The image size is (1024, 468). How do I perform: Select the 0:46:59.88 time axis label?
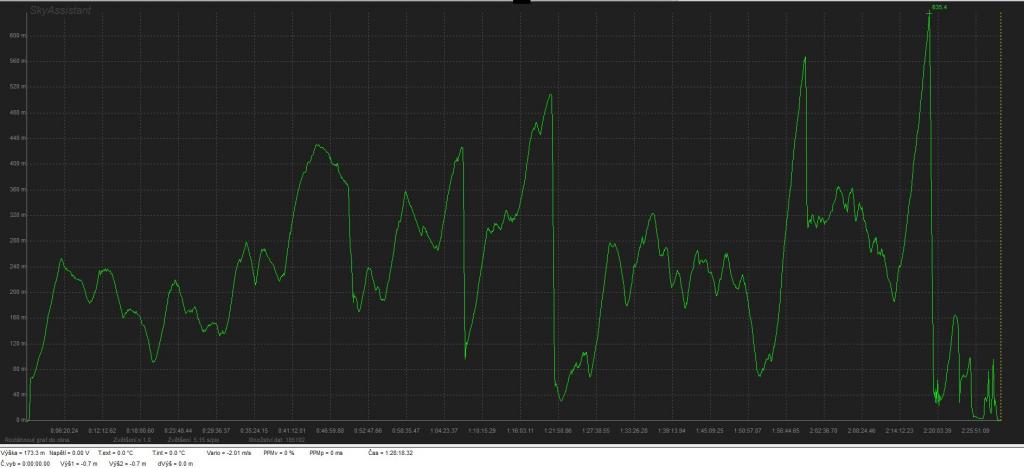(329, 430)
